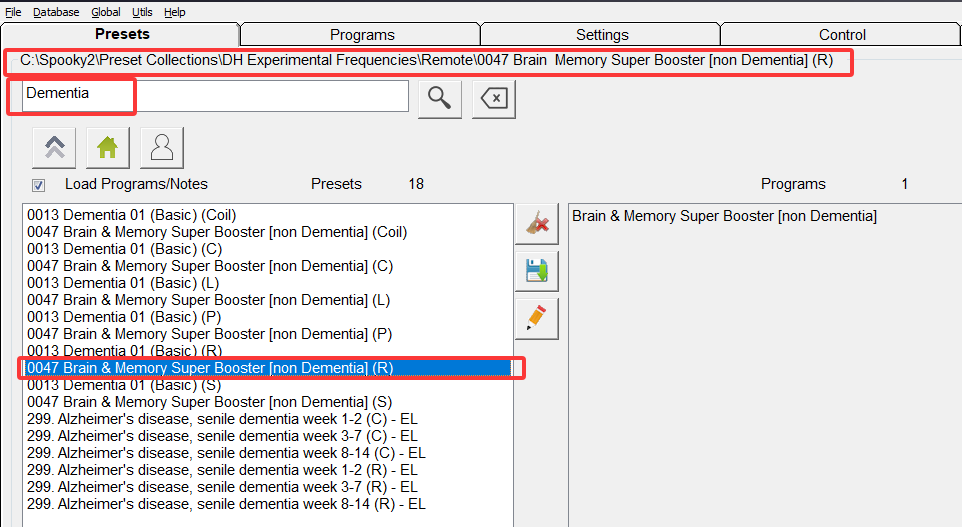Switch to the Control tab
962x527 pixels.
[842, 35]
